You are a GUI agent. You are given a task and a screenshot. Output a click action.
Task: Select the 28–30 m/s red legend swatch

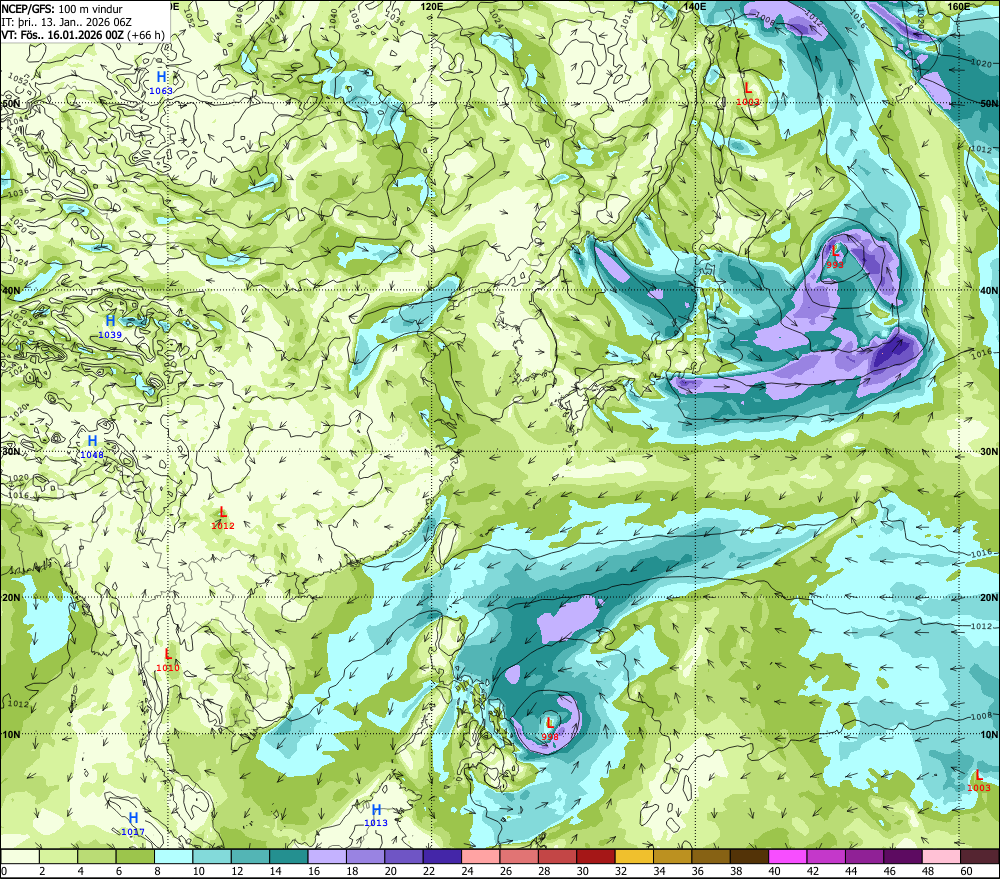(557, 856)
